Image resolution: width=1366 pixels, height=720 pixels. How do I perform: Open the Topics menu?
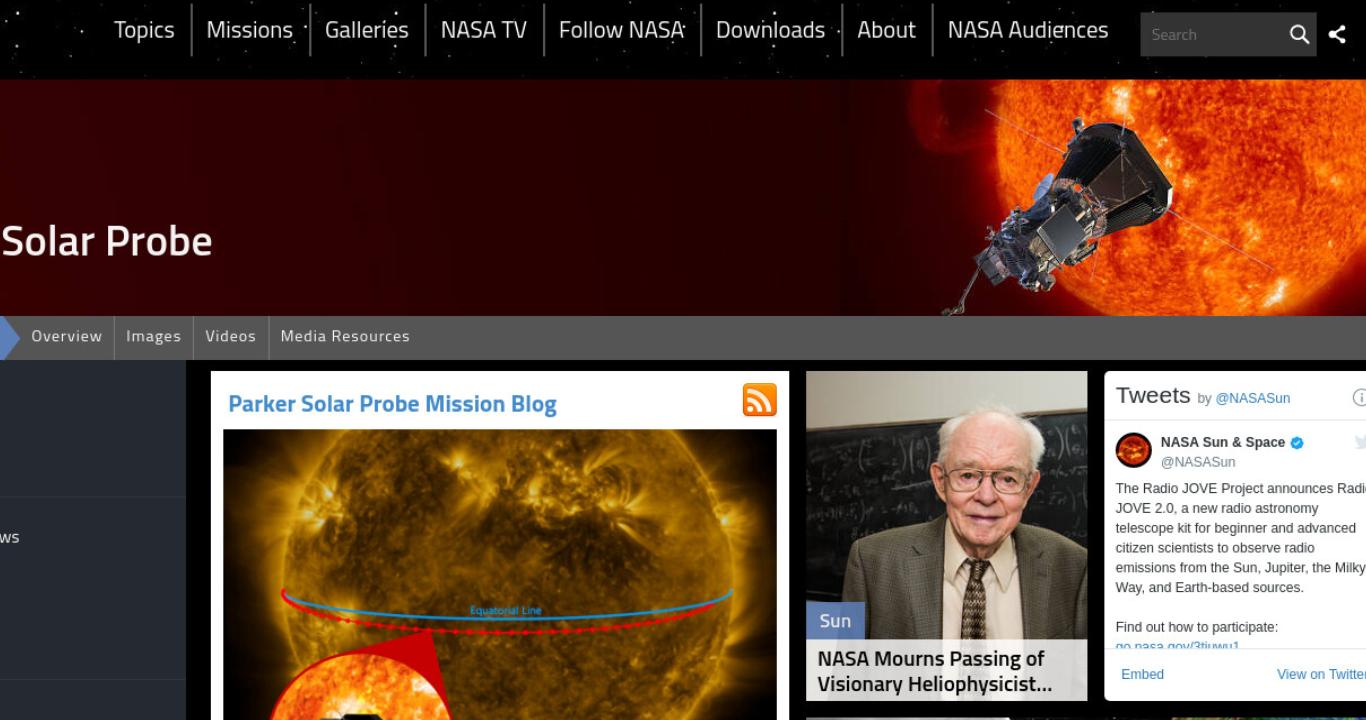(x=144, y=30)
